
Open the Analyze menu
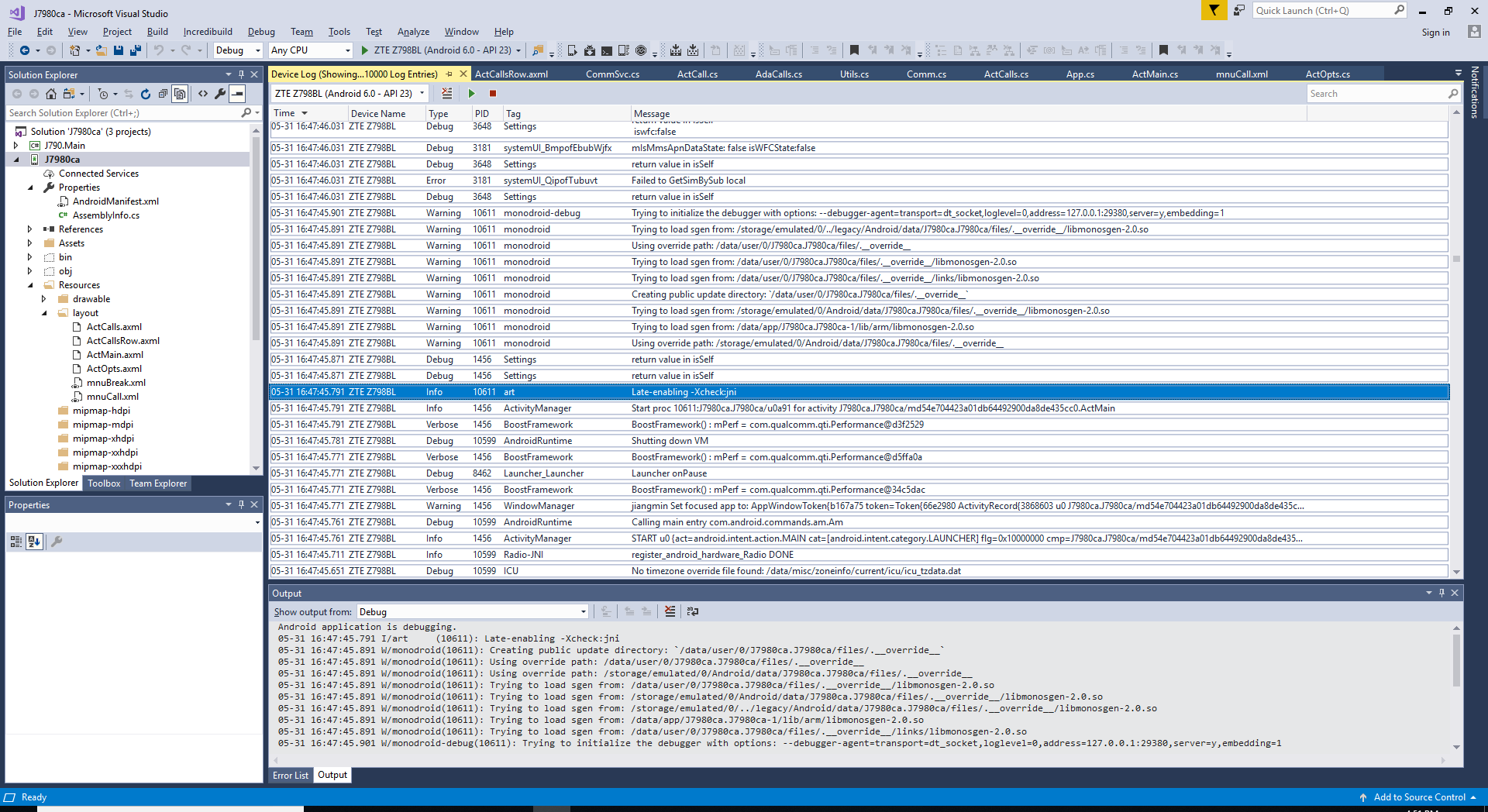coord(413,32)
